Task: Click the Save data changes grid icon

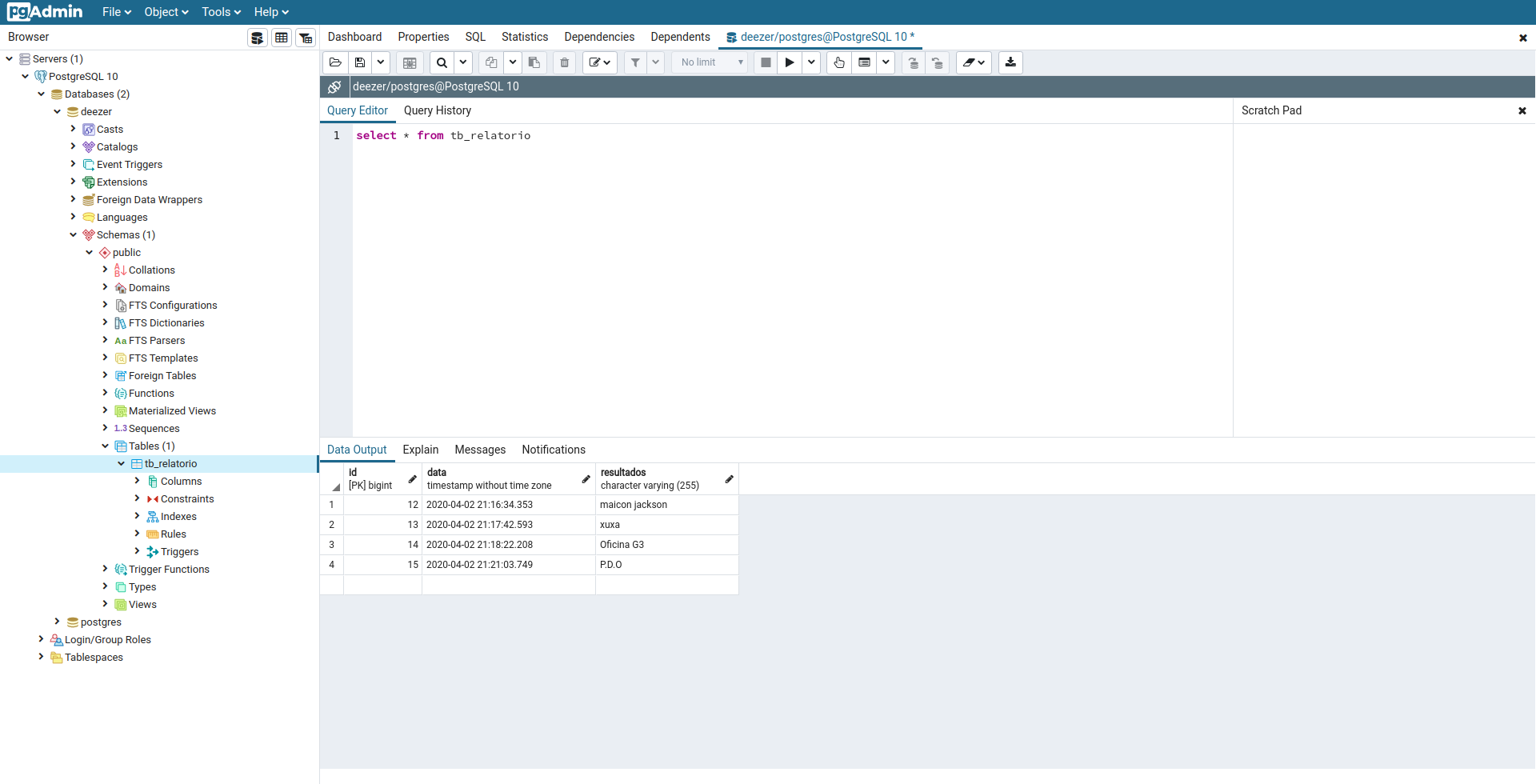Action: [x=410, y=62]
